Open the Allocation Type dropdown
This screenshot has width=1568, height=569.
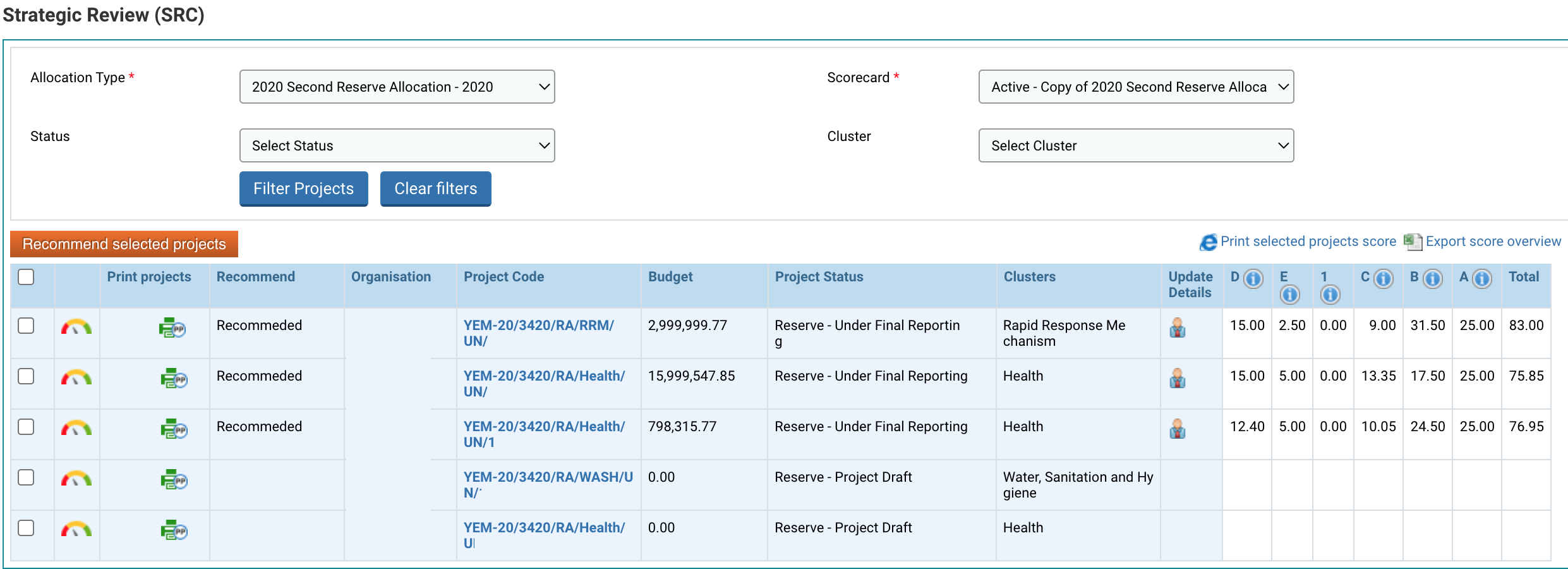pos(397,87)
